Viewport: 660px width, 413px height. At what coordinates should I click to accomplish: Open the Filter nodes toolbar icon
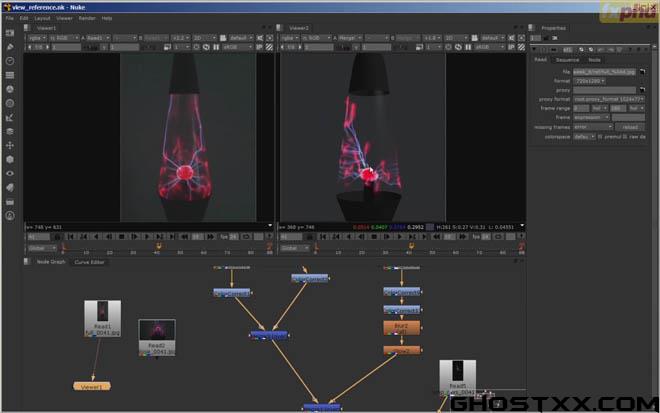click(10, 103)
